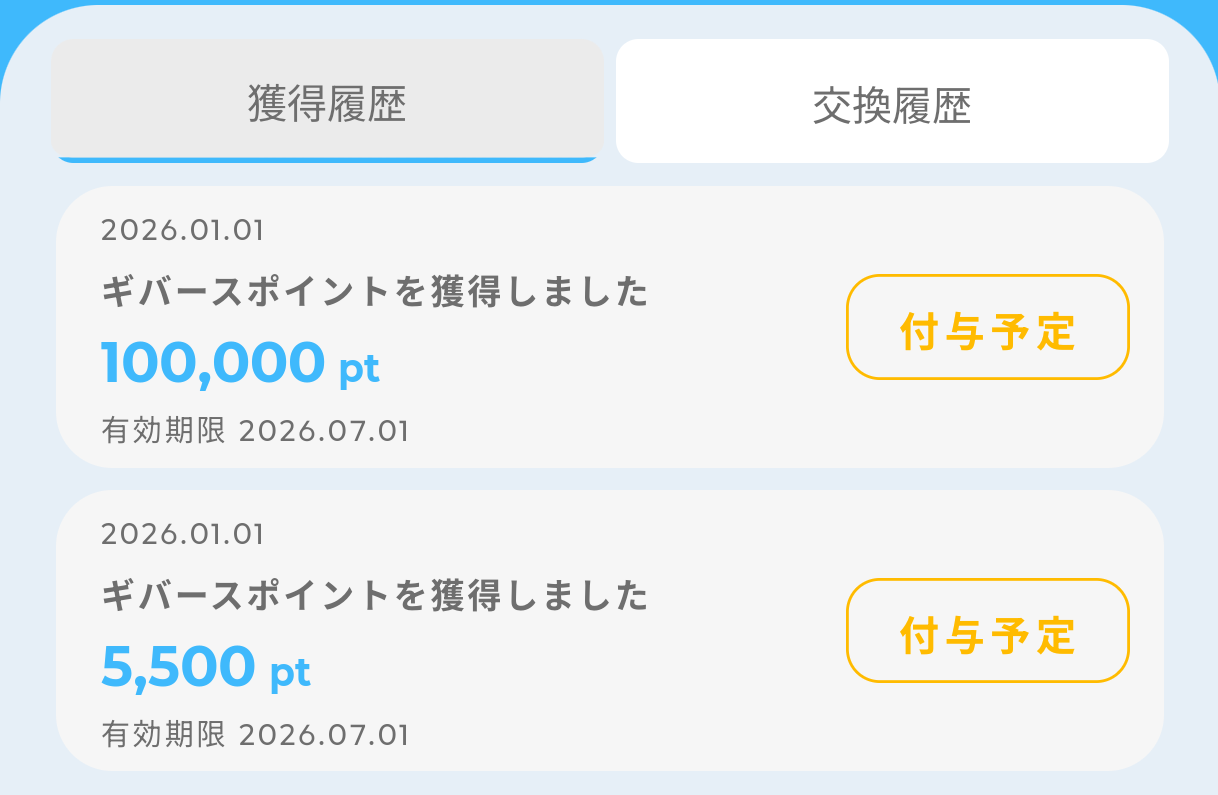Click 付与予定 button for 100,000 pt entry
1218x795 pixels.
point(987,328)
